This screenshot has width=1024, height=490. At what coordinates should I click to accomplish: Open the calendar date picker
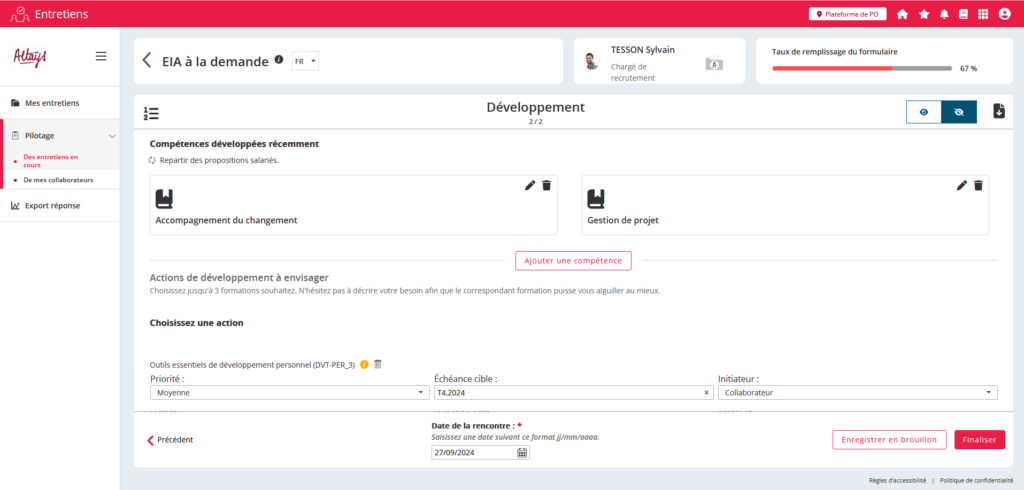pyautogui.click(x=522, y=452)
